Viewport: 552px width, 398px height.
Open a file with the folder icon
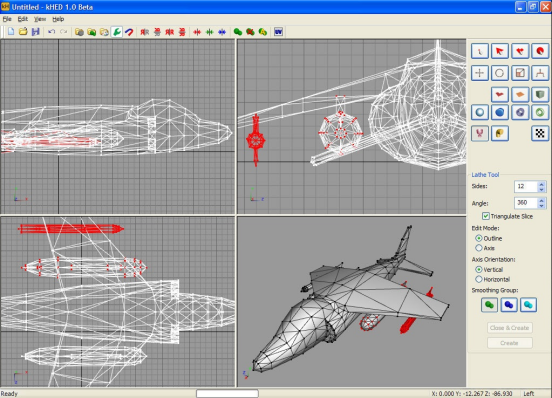[23, 32]
